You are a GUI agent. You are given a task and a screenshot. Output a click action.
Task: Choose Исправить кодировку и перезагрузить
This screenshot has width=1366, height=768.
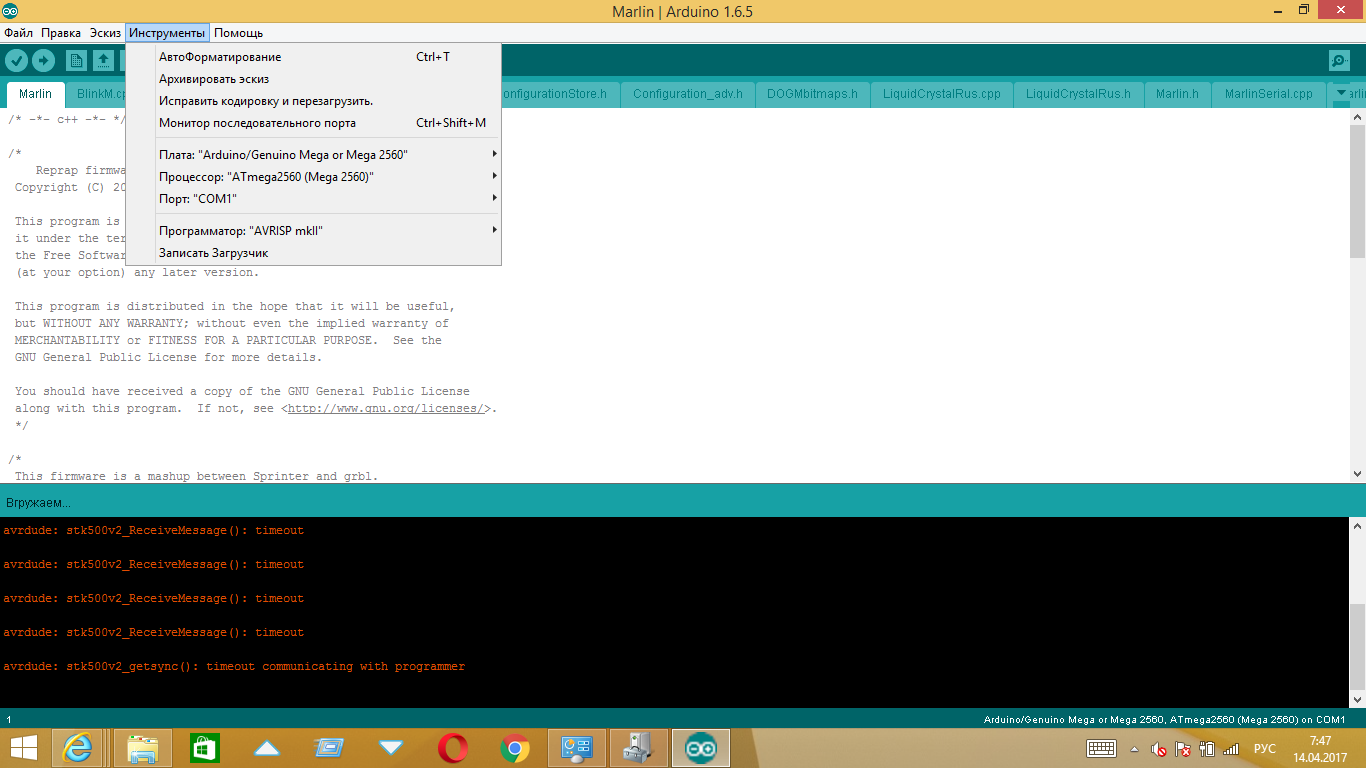click(x=313, y=101)
